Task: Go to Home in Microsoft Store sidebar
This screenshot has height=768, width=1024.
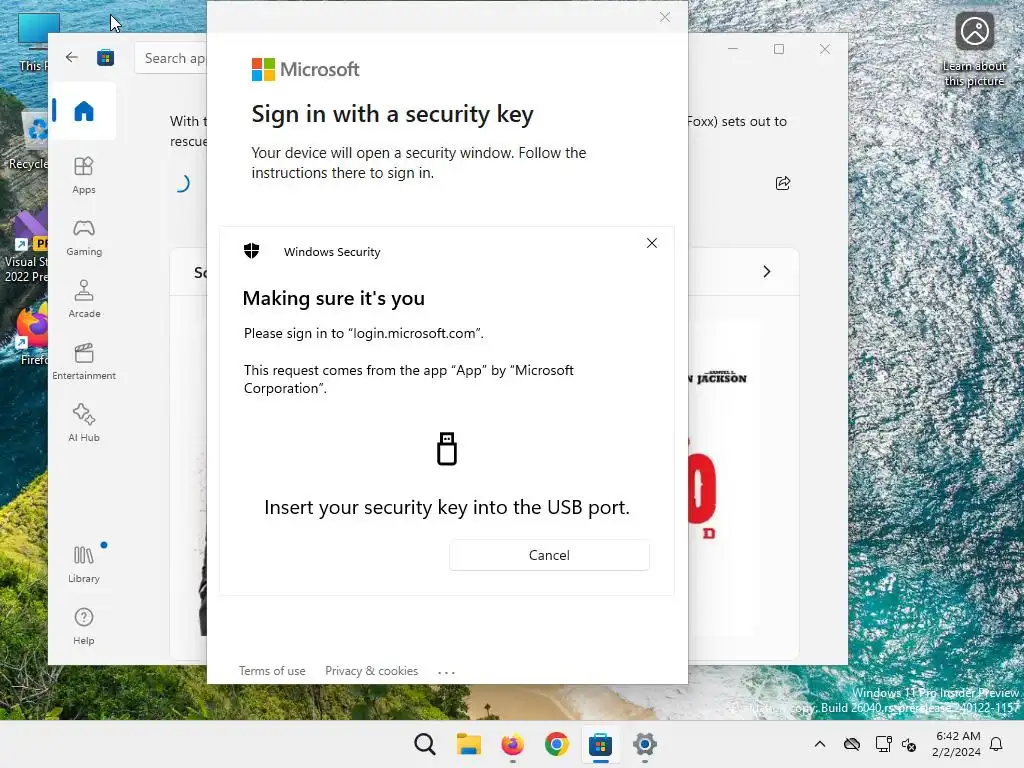Action: tap(84, 111)
